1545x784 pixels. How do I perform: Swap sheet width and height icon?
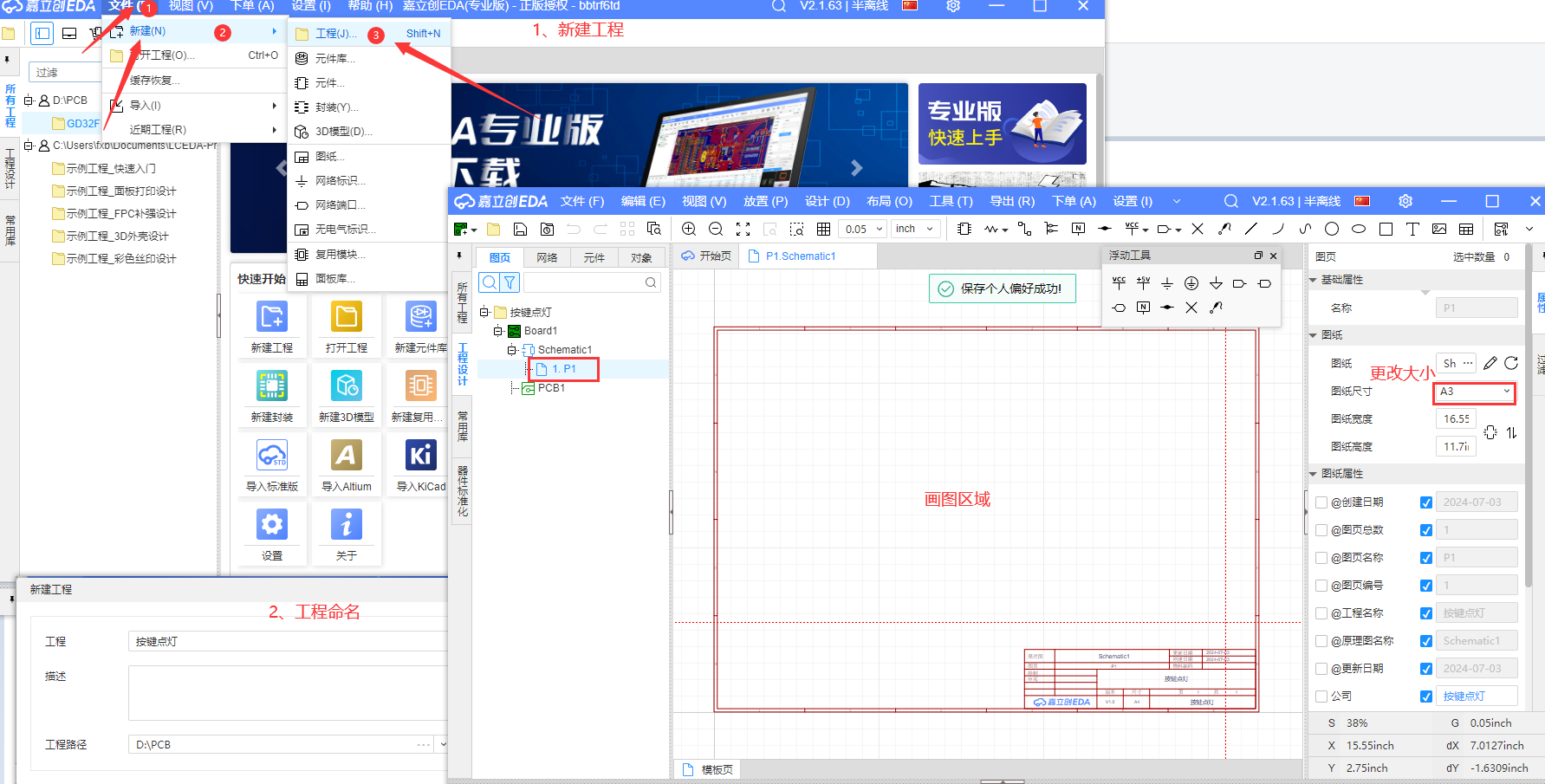(x=1511, y=432)
